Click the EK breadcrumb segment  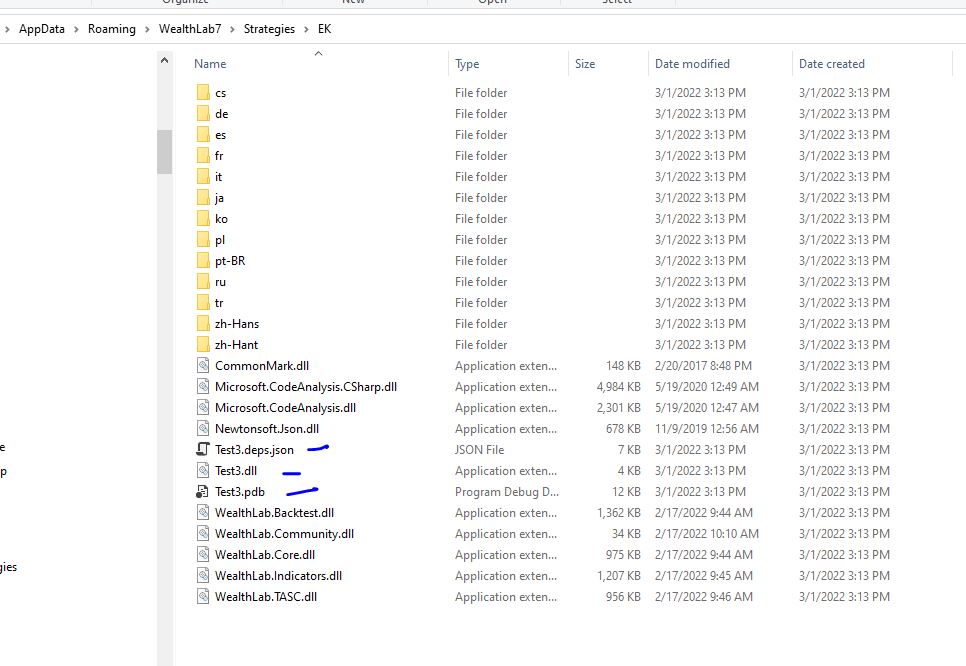(325, 29)
